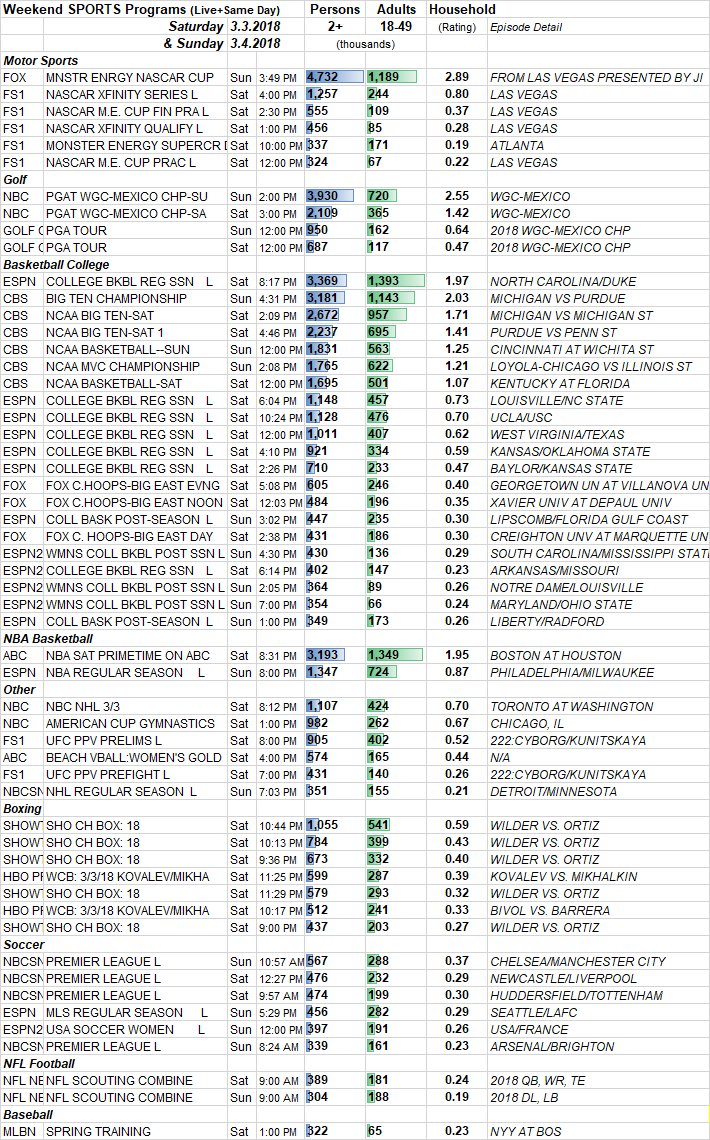Click the 1,349 adults 18-49 bar cell
The height and width of the screenshot is (1140, 710).
pyautogui.click(x=396, y=655)
